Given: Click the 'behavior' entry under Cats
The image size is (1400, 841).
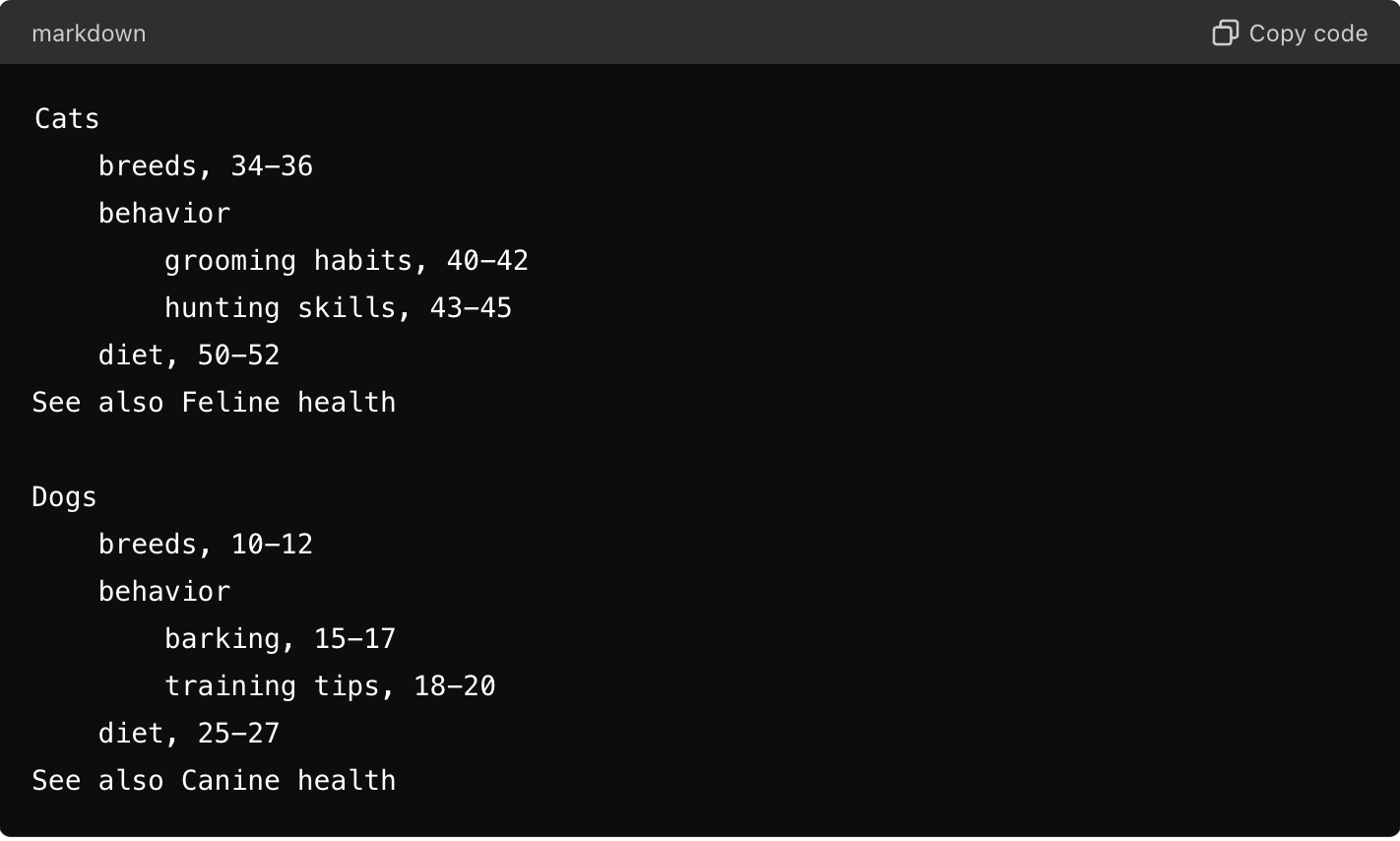Looking at the screenshot, I should [163, 213].
